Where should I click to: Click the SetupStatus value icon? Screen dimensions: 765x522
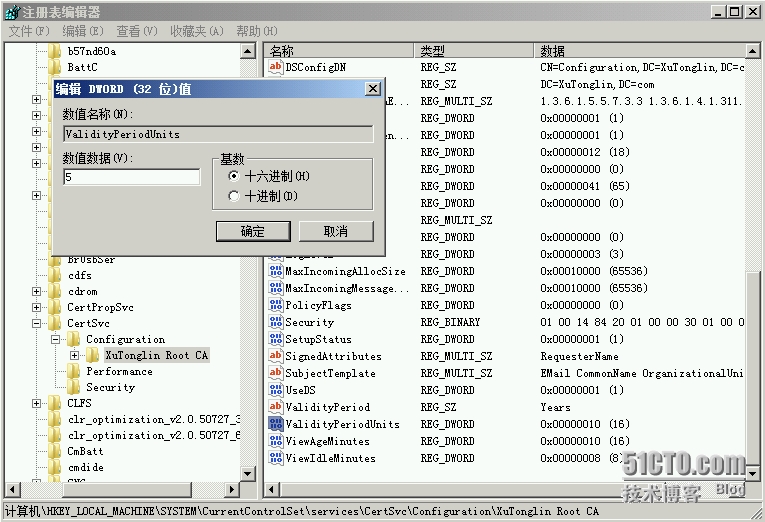(x=276, y=339)
